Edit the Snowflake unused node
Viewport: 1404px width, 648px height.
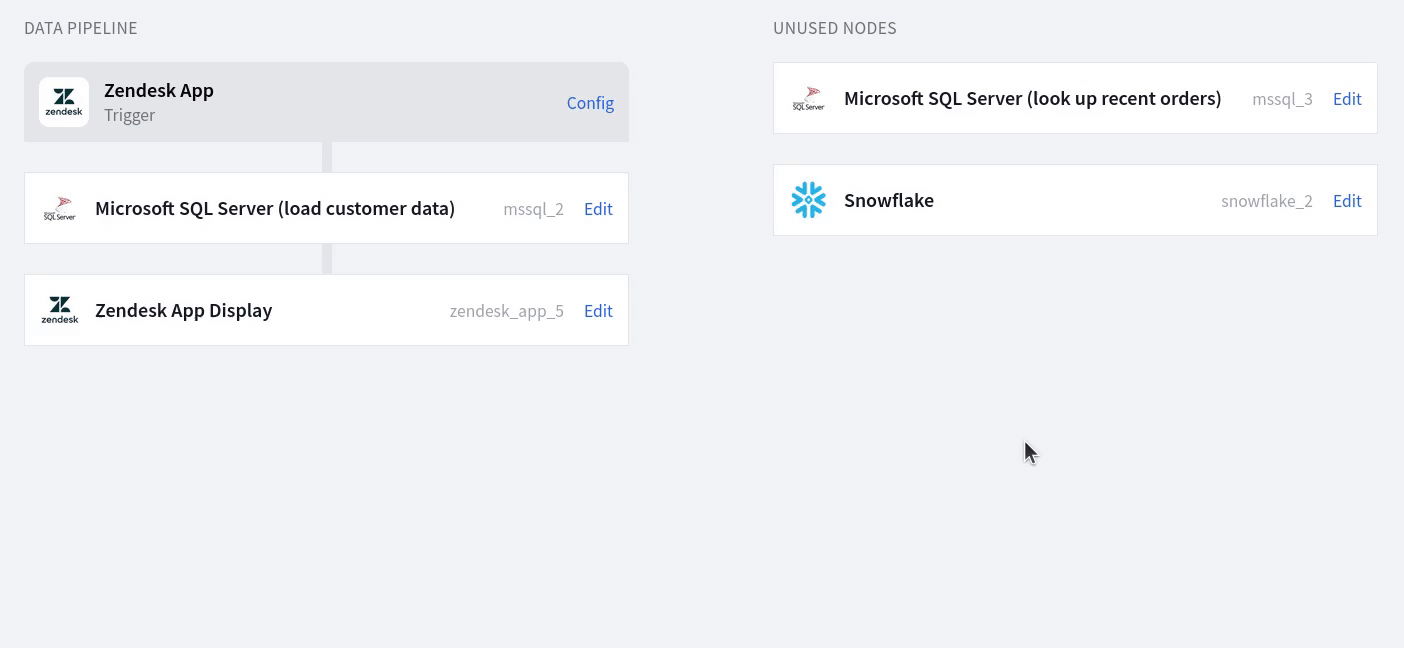[1347, 201]
